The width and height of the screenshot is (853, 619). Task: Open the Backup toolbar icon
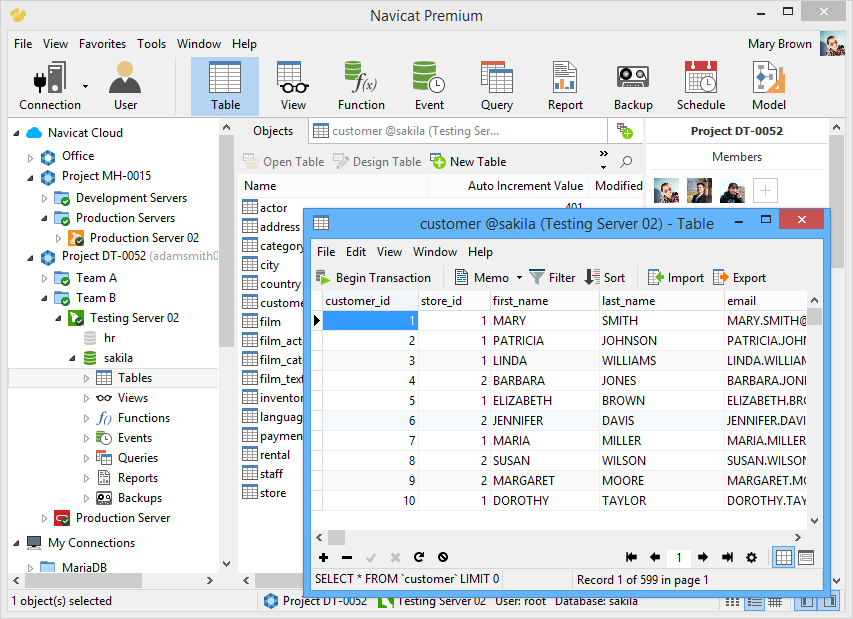(x=633, y=86)
